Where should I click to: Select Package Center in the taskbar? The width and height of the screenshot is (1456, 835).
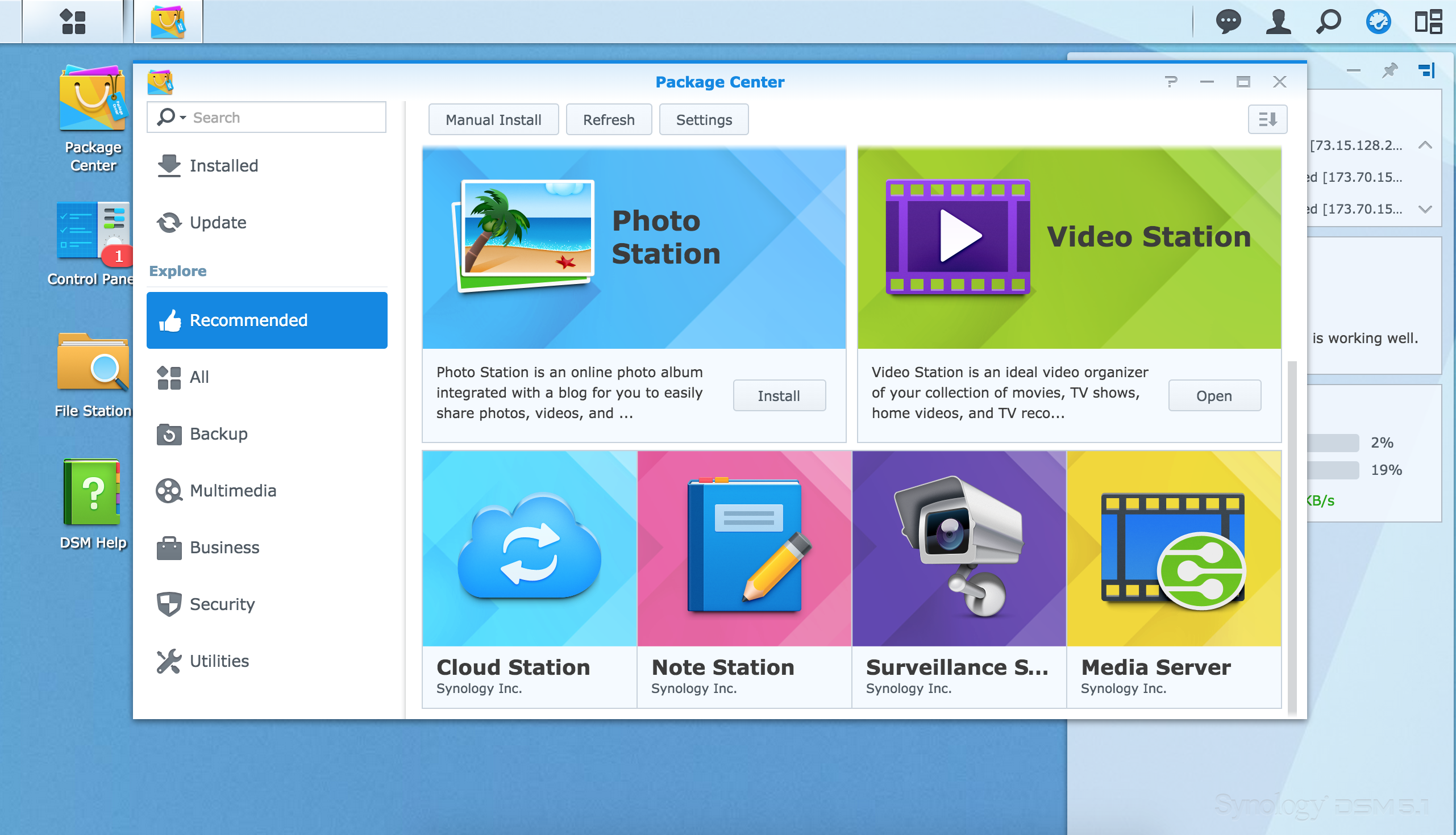(168, 22)
